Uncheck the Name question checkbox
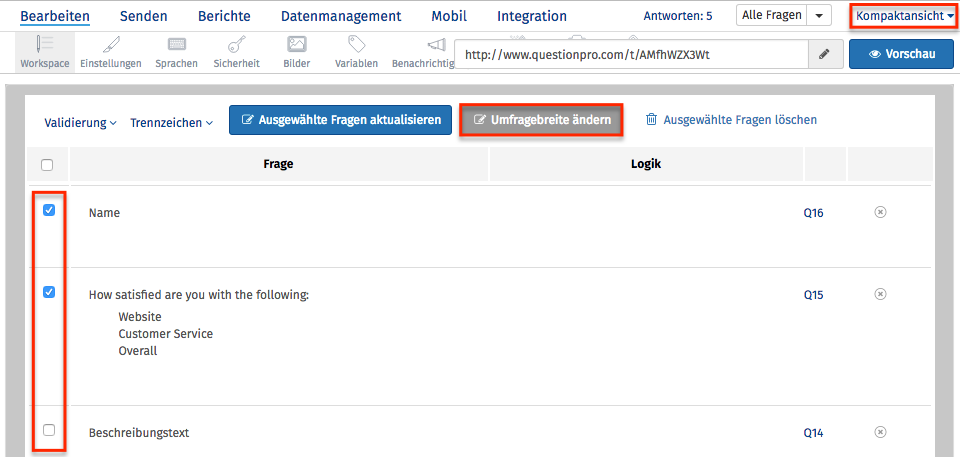 coord(49,210)
